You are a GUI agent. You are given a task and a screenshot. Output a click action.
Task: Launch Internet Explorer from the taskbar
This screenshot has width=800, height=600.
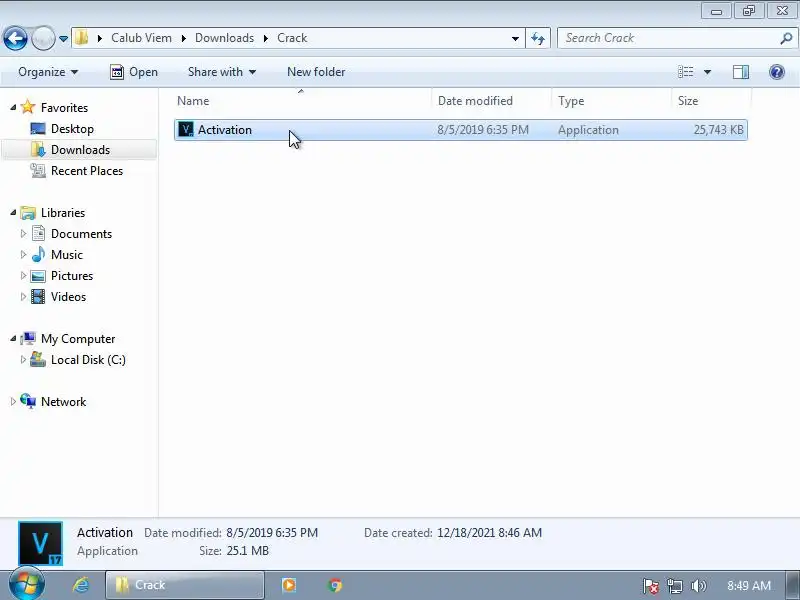tap(81, 585)
